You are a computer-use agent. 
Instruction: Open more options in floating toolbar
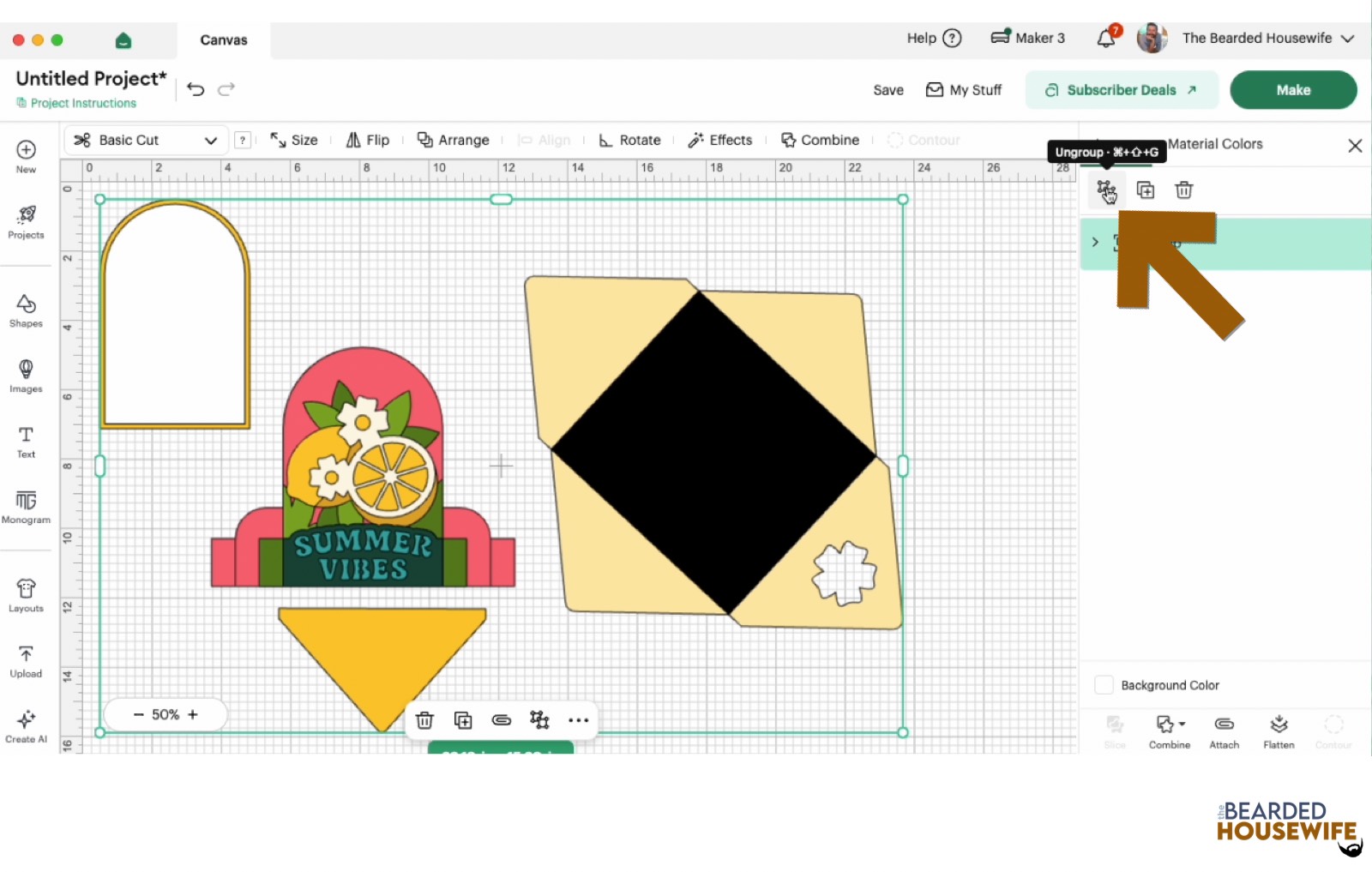(578, 720)
